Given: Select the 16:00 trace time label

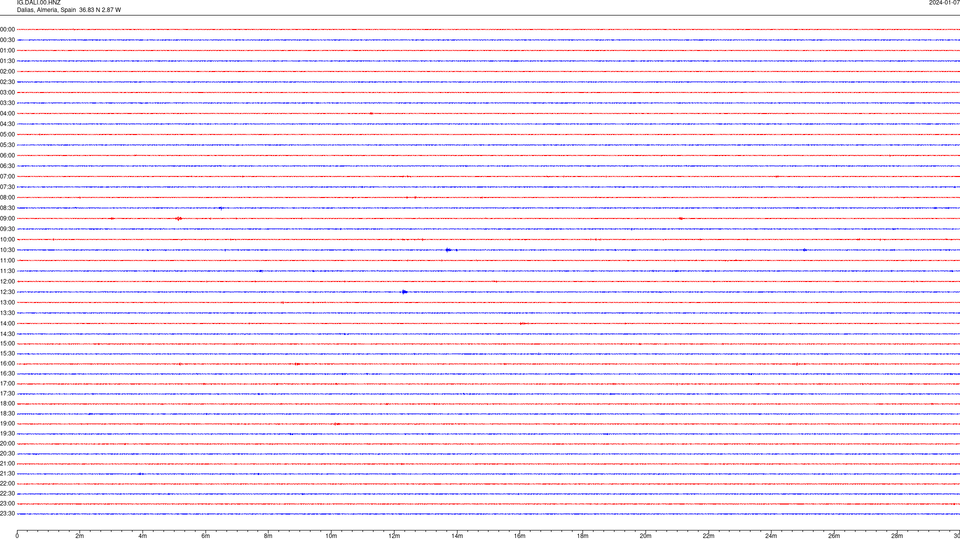Looking at the screenshot, I should (x=7, y=364).
